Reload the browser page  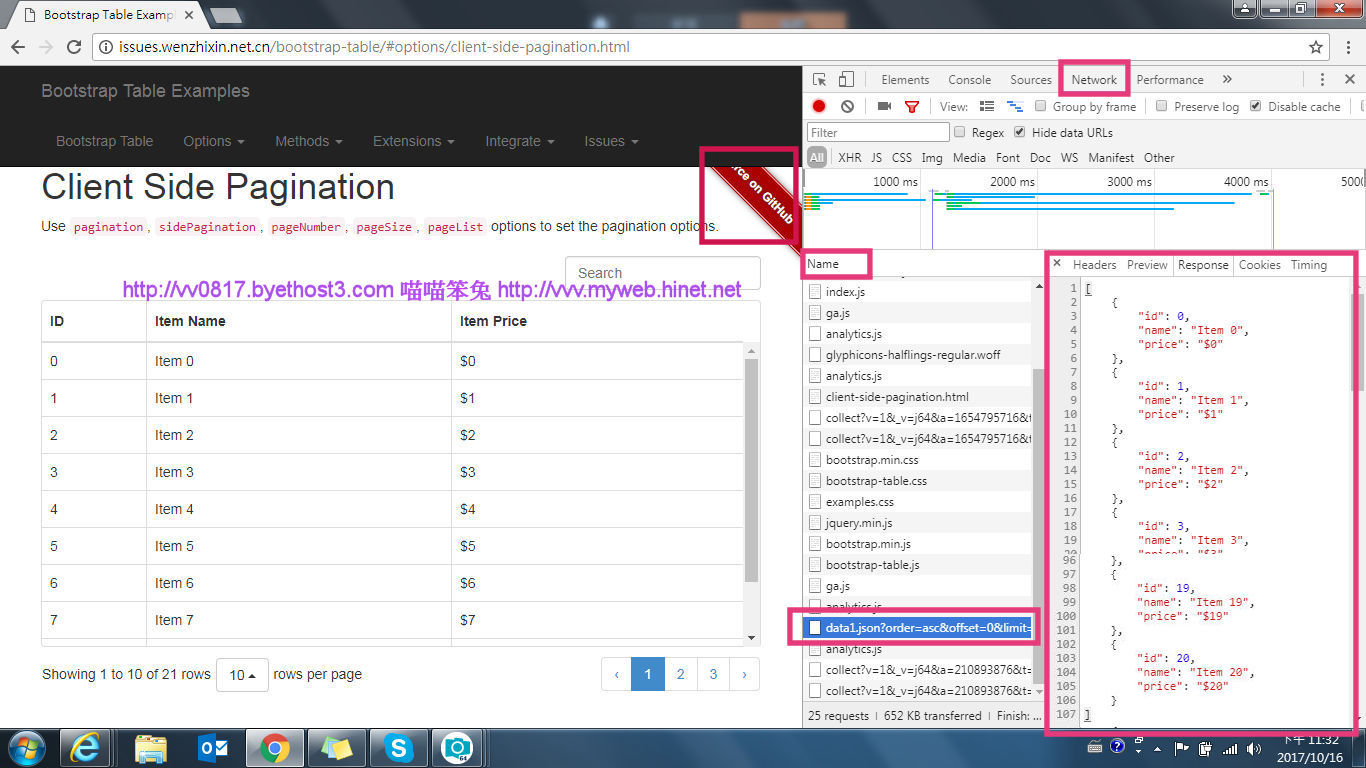point(74,47)
